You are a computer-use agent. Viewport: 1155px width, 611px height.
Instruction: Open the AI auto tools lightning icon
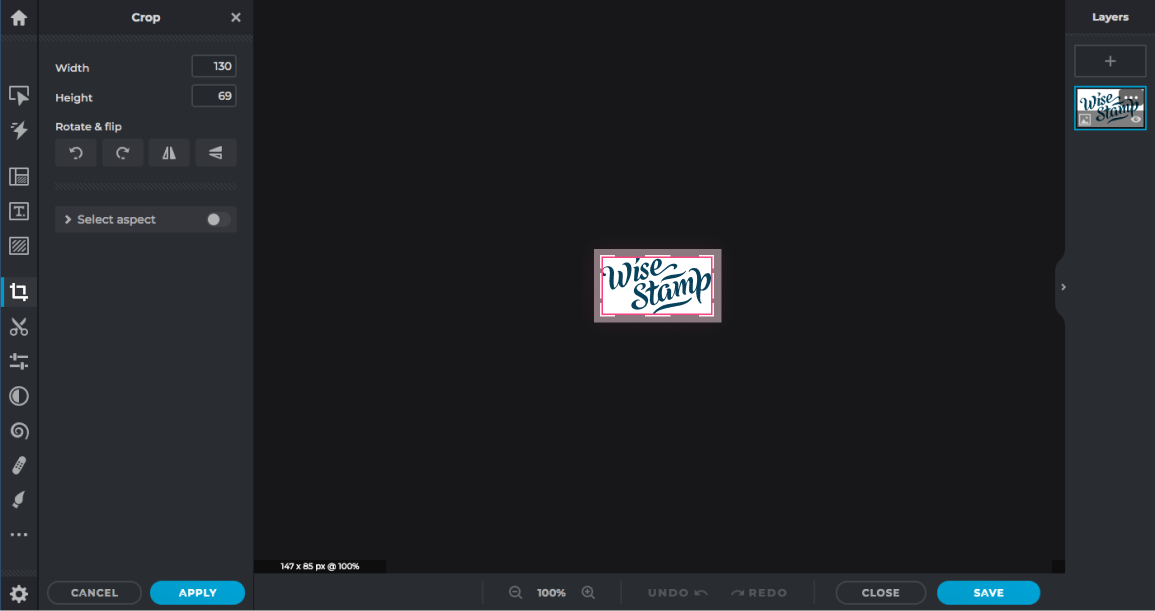[18, 130]
